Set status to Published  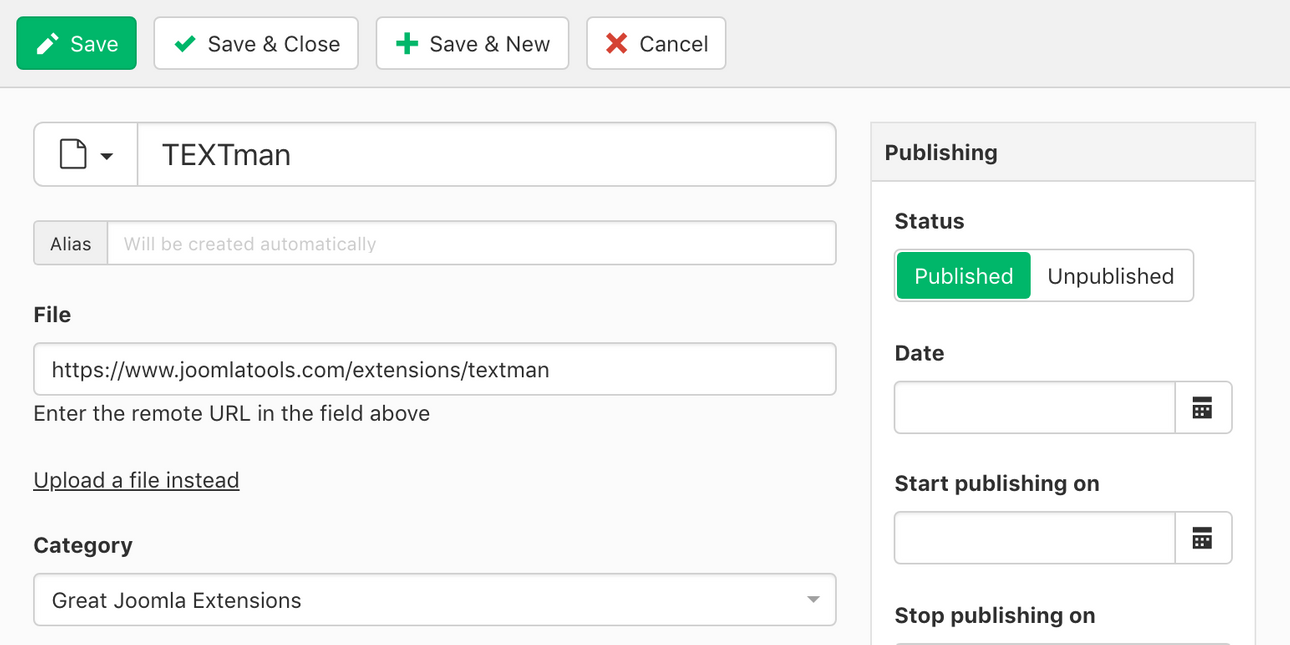click(963, 276)
